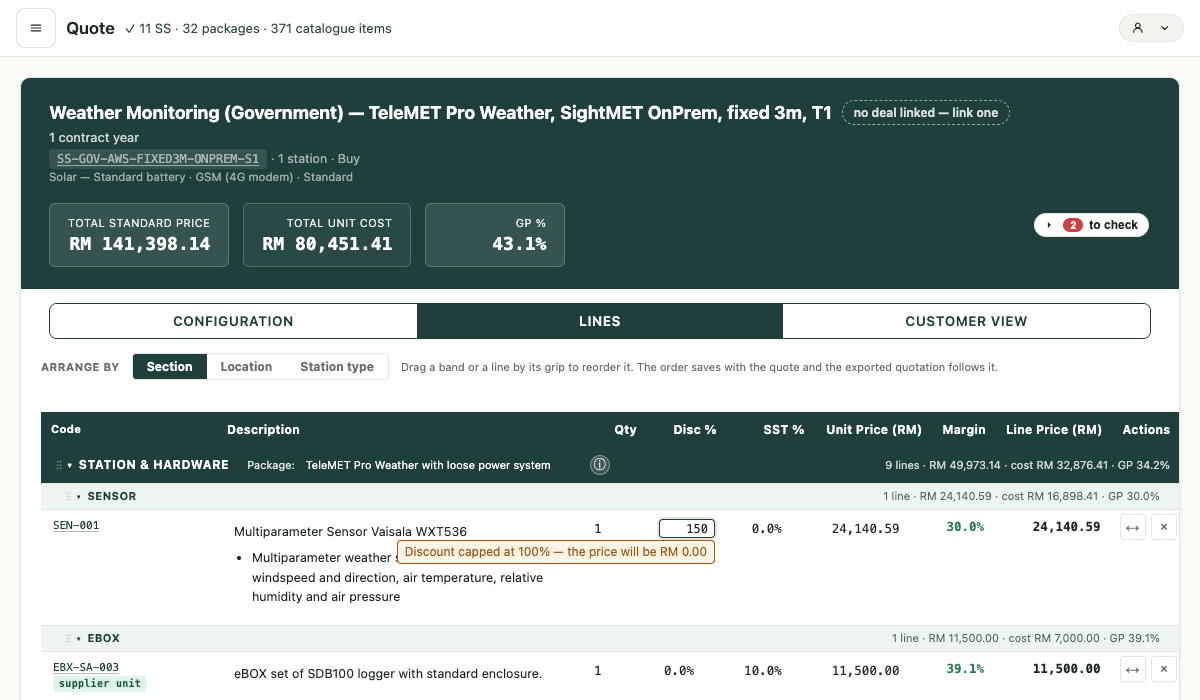Click the Total Unit Cost card
This screenshot has height=700, width=1200.
pos(327,235)
